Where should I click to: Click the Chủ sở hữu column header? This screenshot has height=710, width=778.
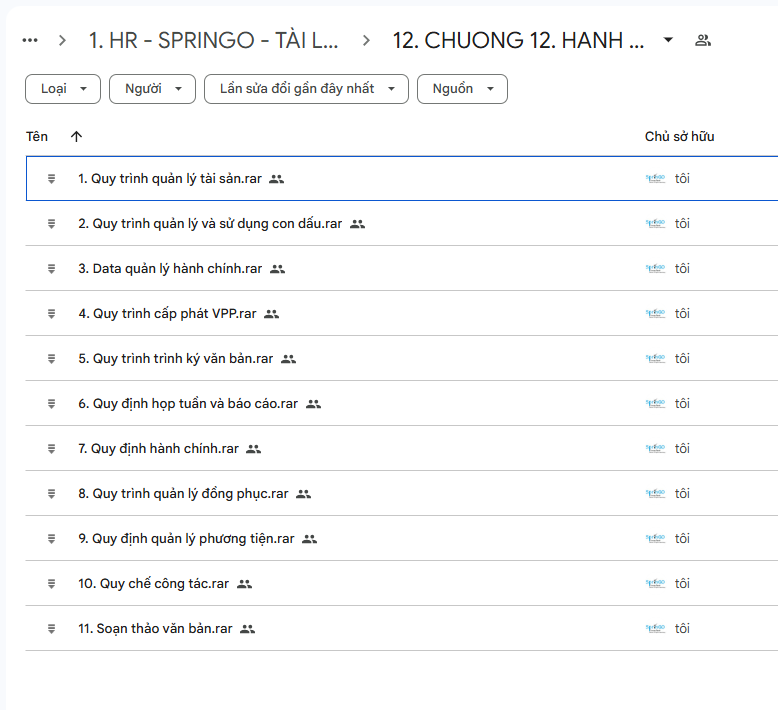click(x=679, y=137)
